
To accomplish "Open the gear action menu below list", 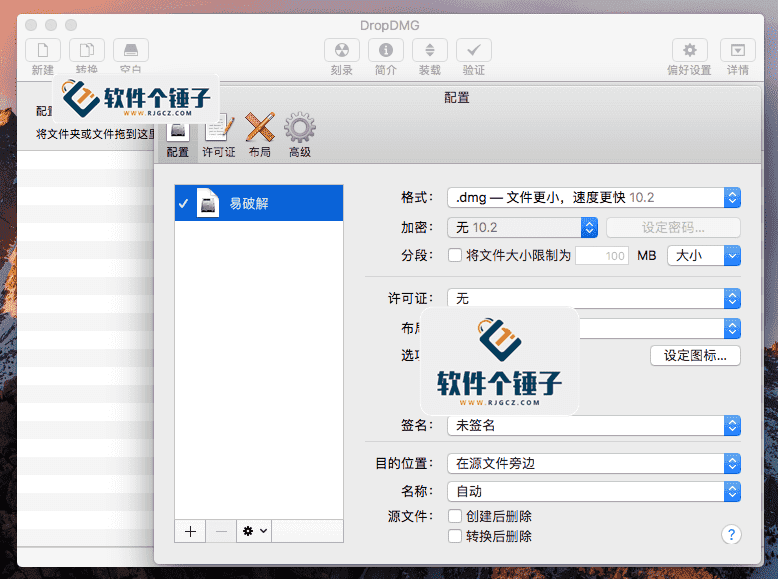I will pos(254,531).
